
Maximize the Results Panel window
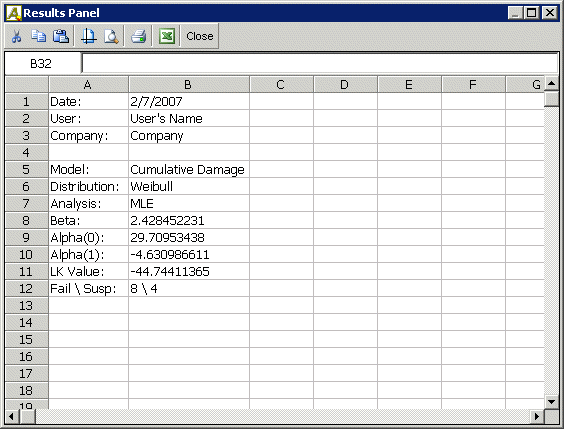(532, 13)
